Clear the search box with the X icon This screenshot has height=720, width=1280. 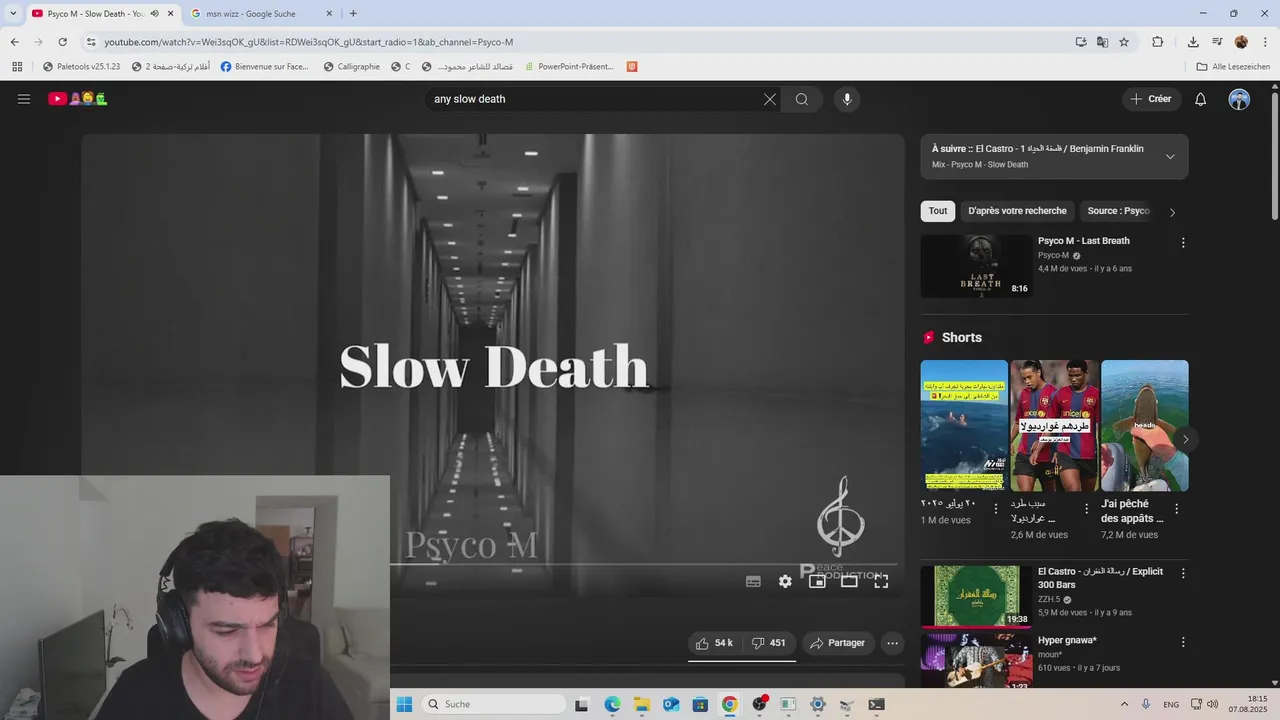coord(770,99)
